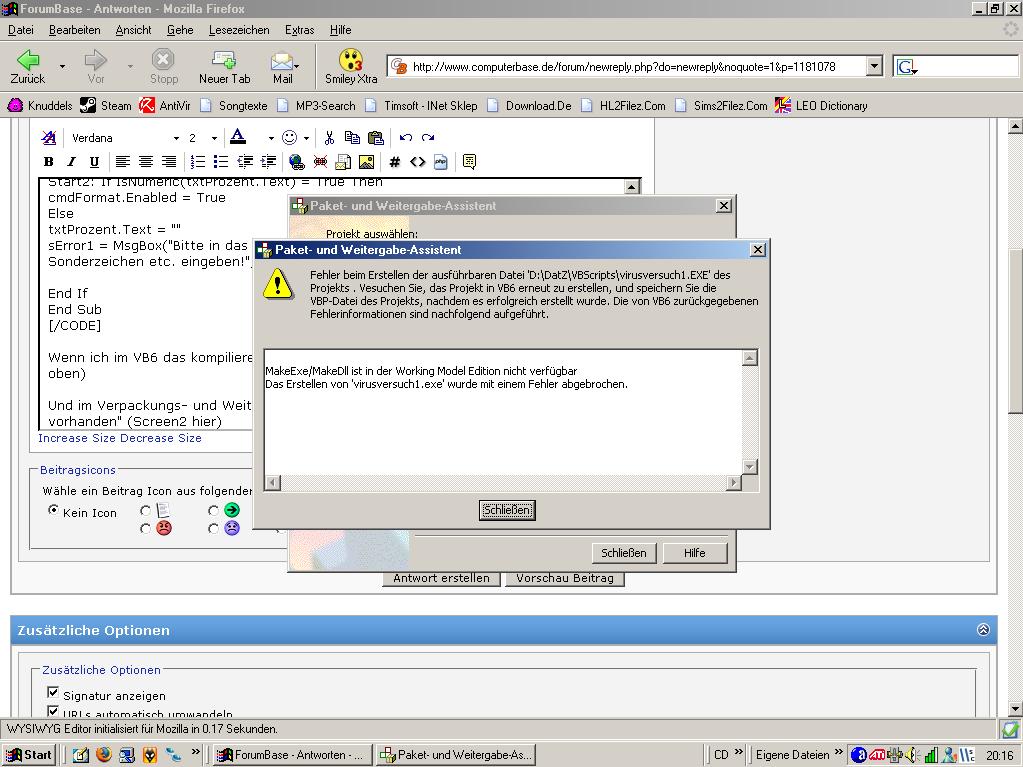
Task: Insert an email link icon
Action: click(x=343, y=162)
